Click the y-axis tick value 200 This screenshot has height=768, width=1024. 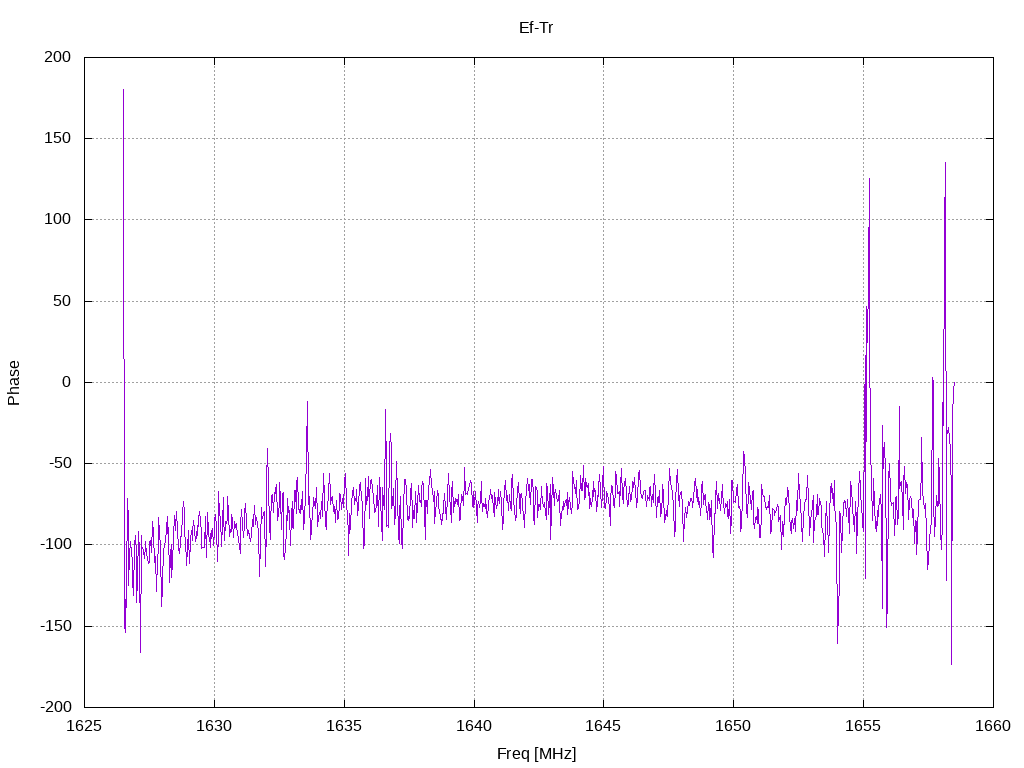[57, 57]
